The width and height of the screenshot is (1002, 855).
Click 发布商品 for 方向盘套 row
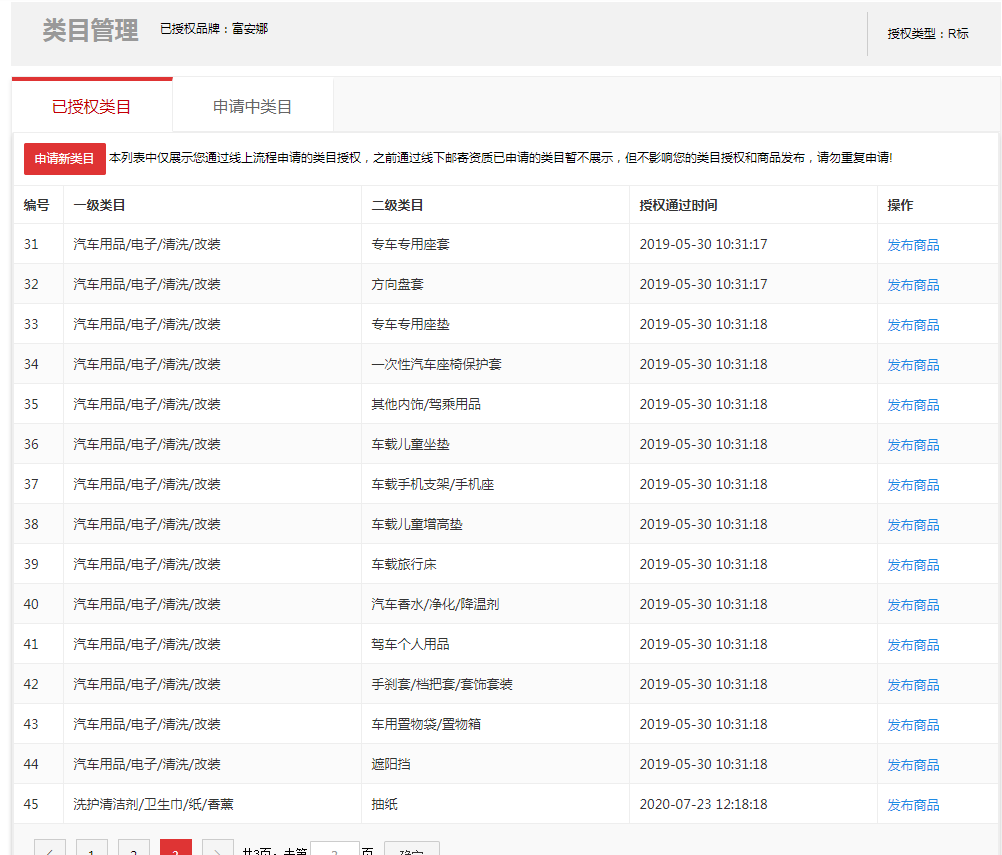(913, 285)
